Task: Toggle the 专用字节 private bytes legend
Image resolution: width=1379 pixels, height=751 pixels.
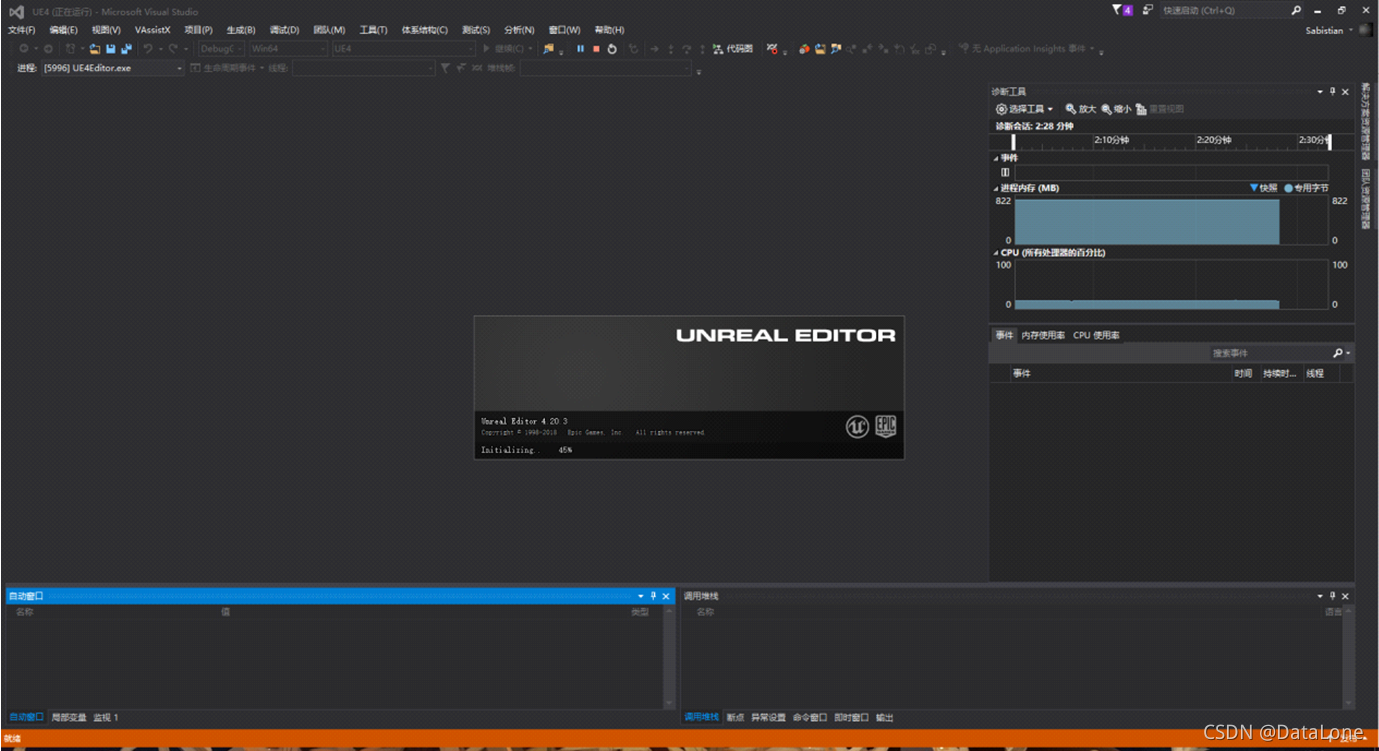Action: (x=1307, y=188)
